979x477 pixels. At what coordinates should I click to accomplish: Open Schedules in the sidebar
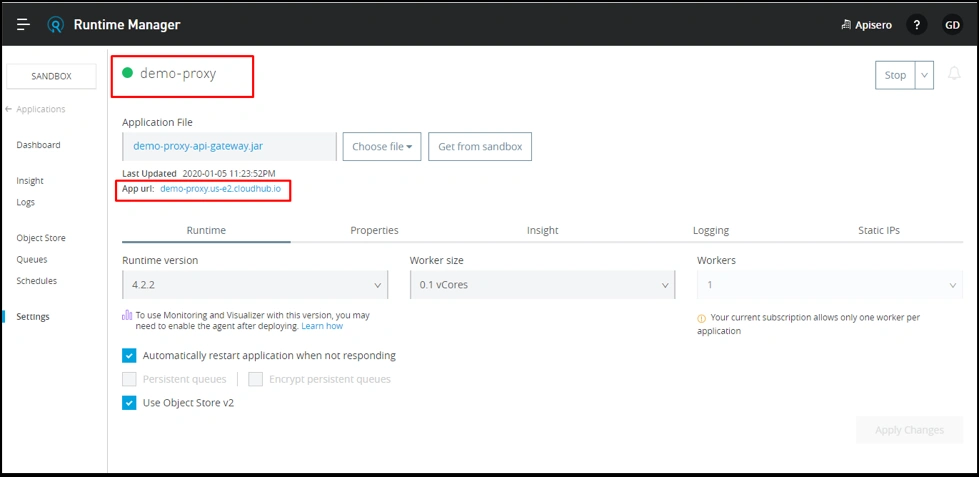pos(37,281)
